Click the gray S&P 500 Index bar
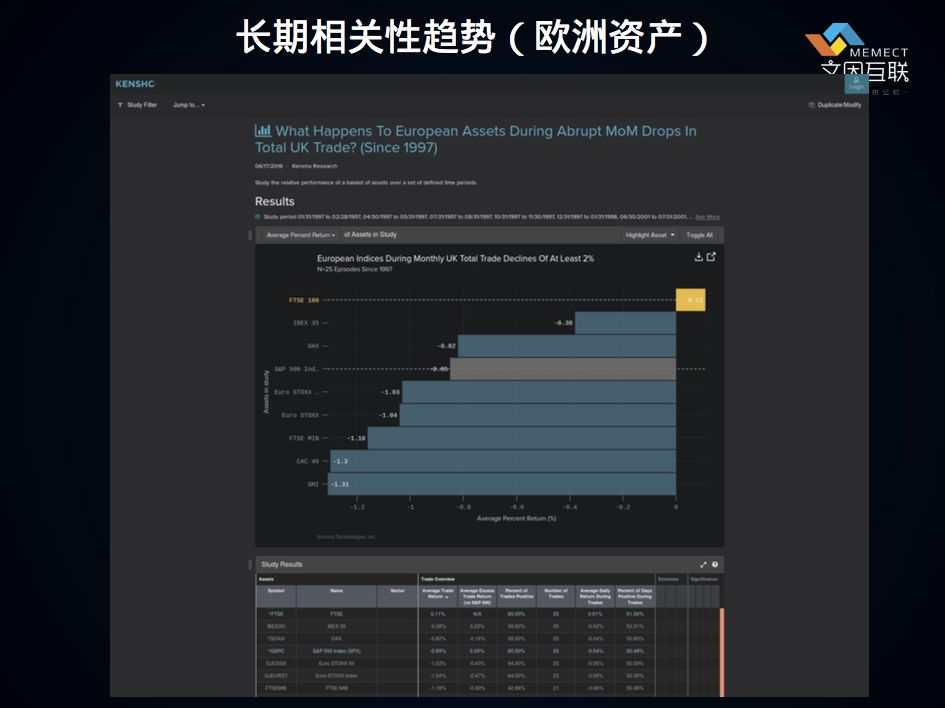Screen dimensions: 945x708 [563, 369]
